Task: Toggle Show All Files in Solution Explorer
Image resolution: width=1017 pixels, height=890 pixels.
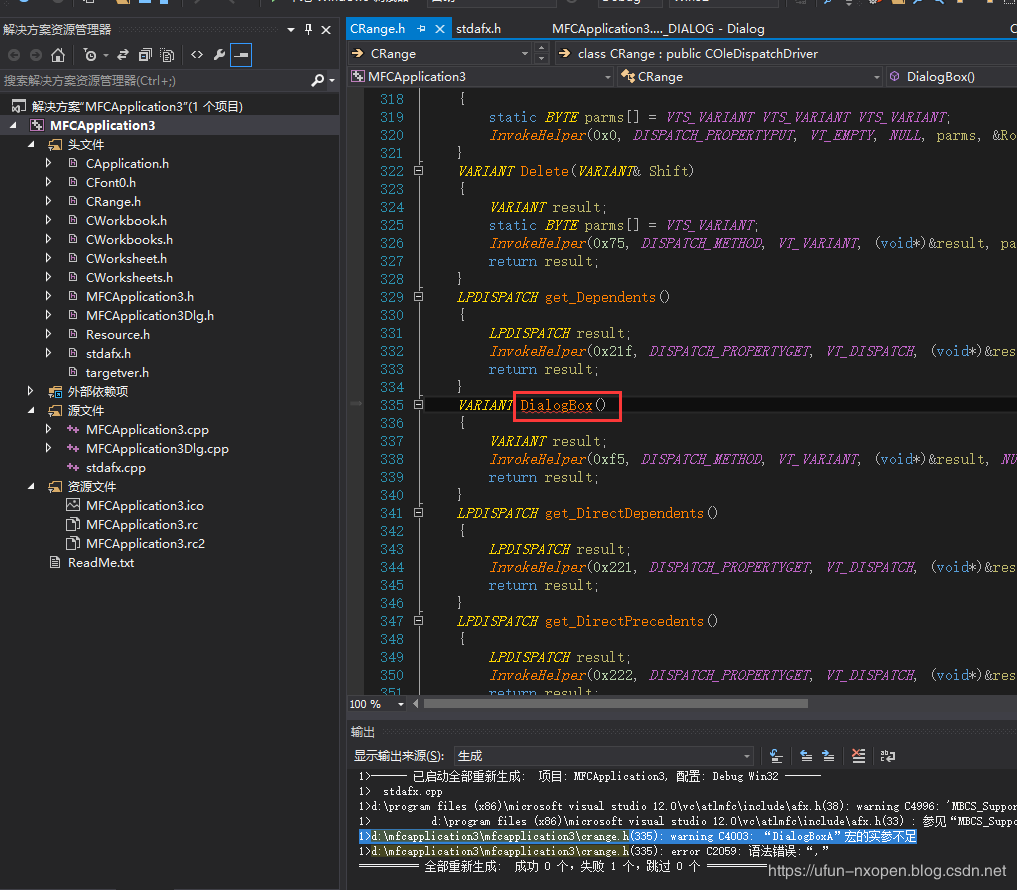Action: 167,55
